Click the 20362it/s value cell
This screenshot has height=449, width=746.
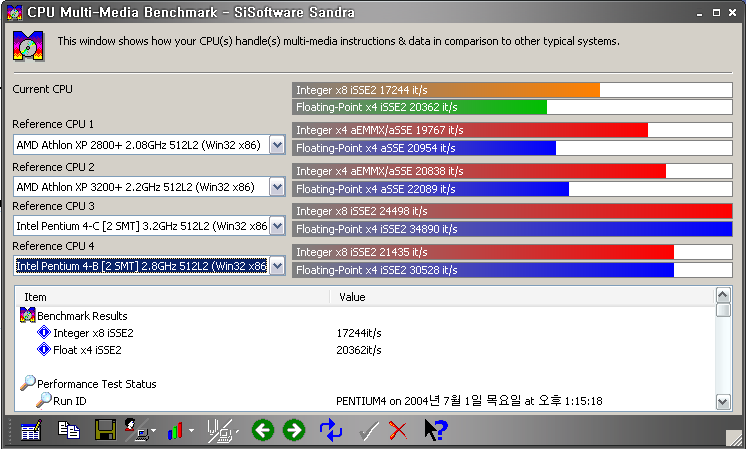coord(359,350)
